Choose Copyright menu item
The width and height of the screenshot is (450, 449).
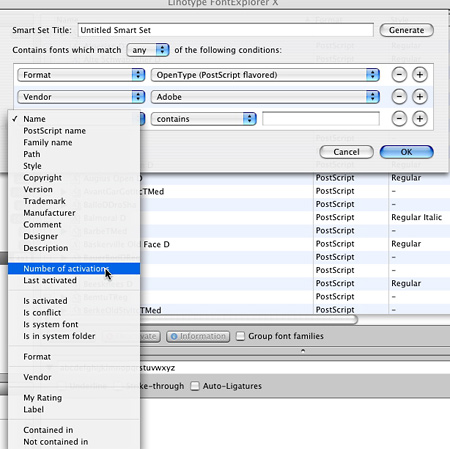(74, 178)
